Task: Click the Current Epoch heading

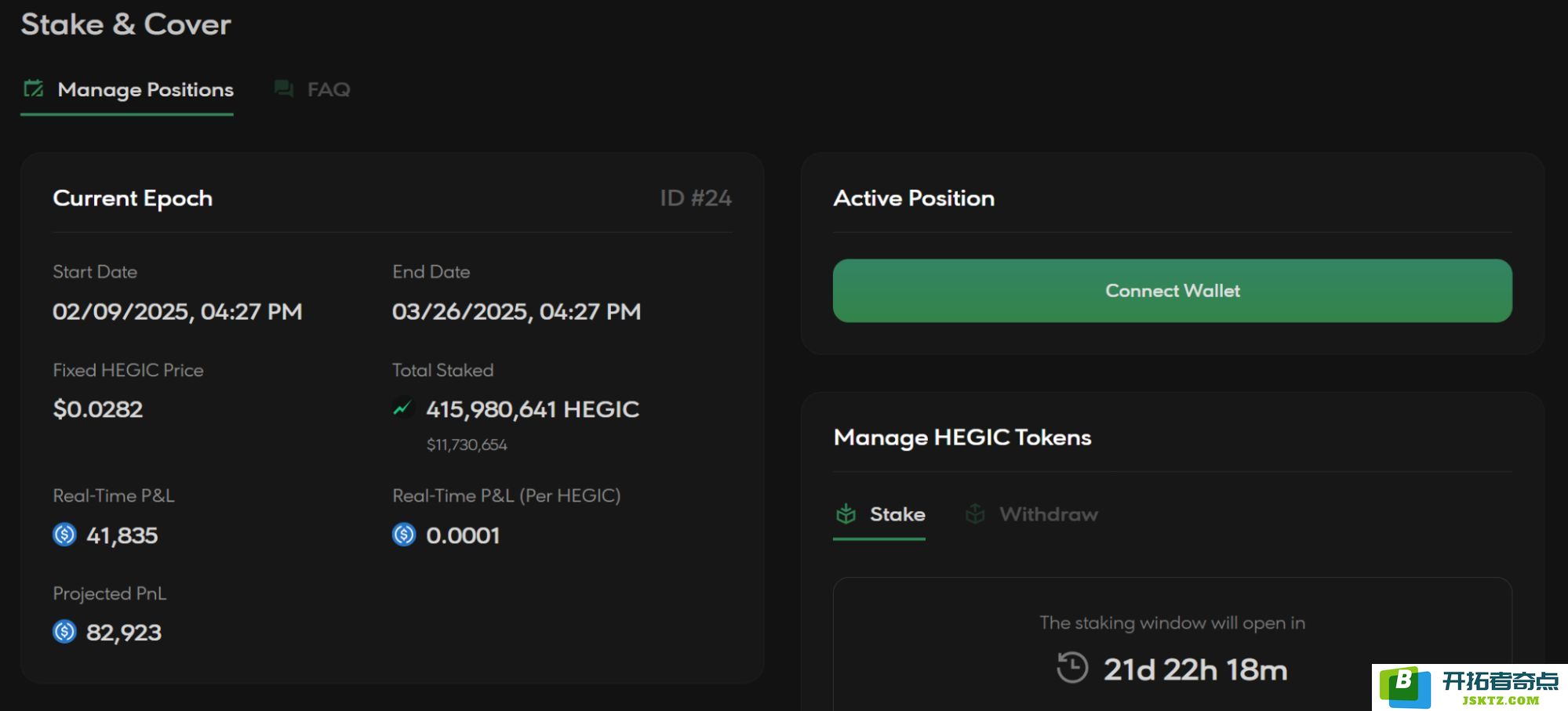Action: click(133, 198)
